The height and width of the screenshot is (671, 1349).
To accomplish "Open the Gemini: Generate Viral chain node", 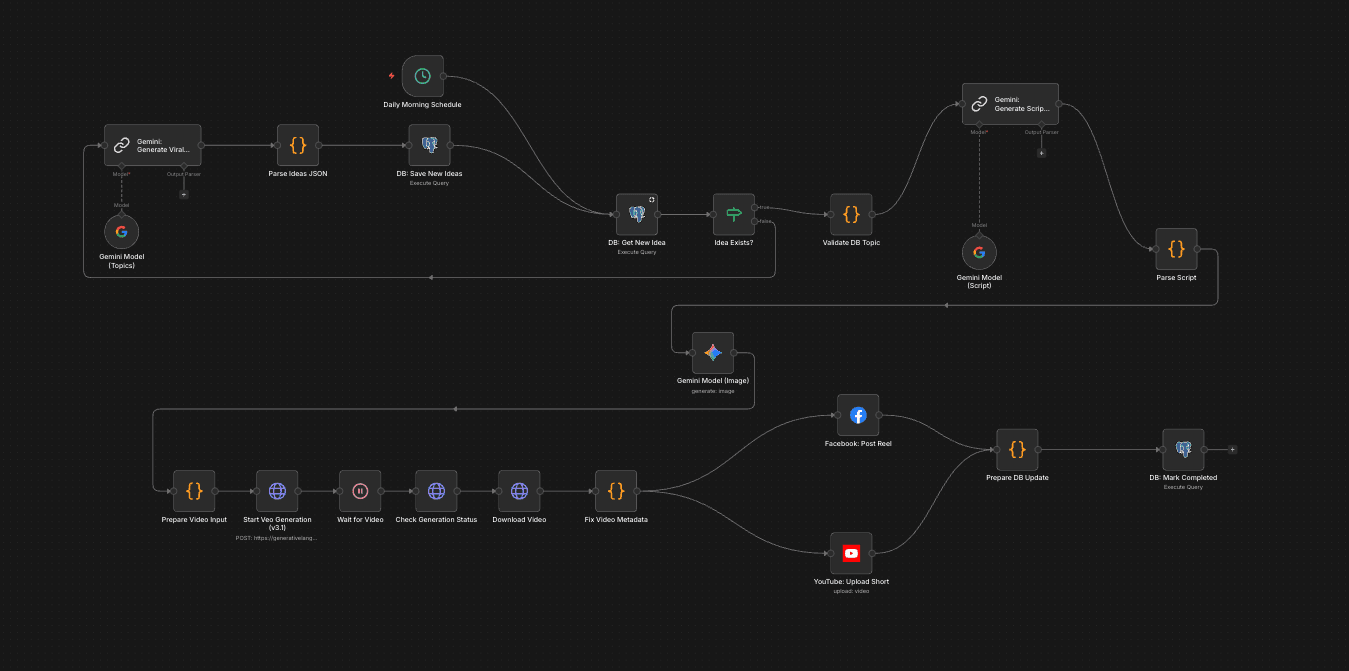I will tap(153, 145).
